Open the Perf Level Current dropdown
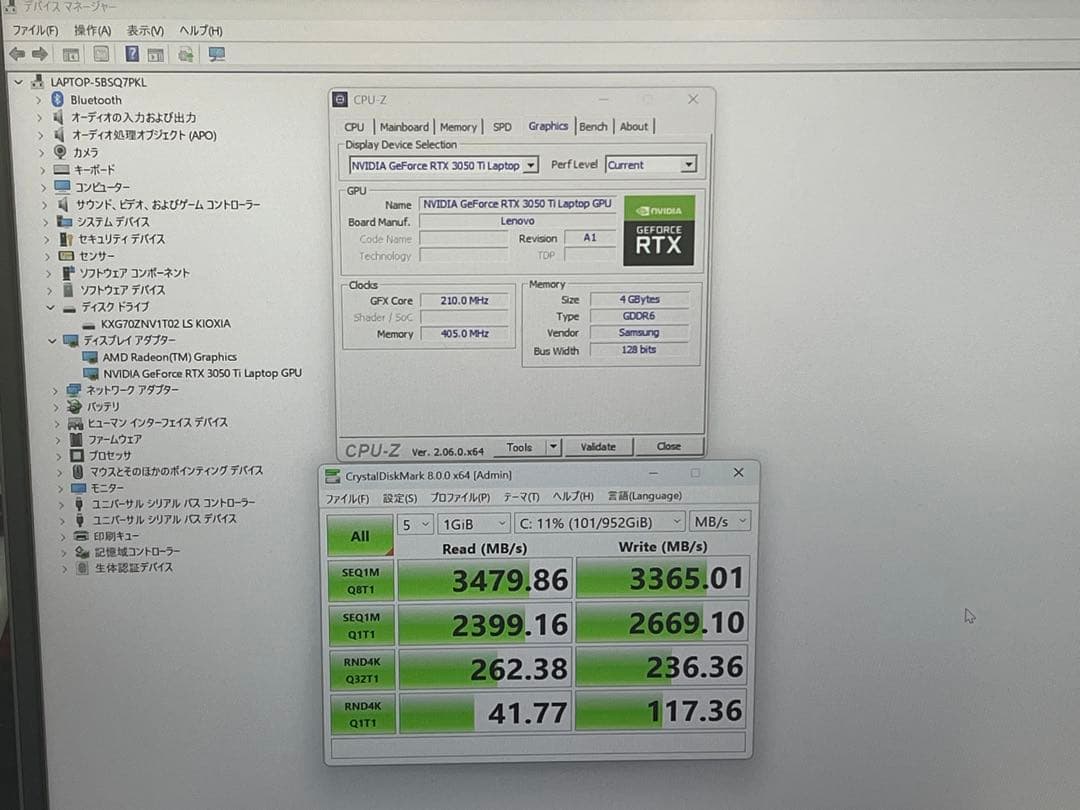Viewport: 1080px width, 810px height. coord(687,165)
